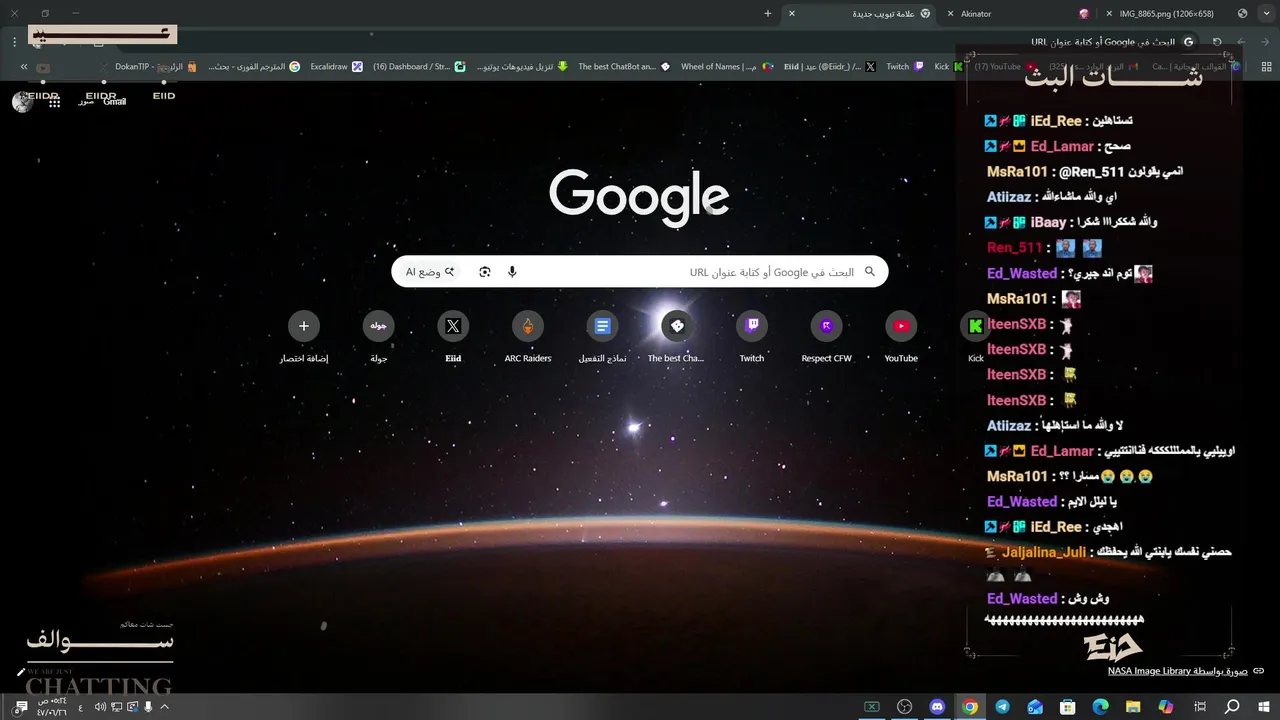Viewport: 1280px width, 720px height.
Task: Open Microsoft Store from taskbar
Action: pos(1068,707)
